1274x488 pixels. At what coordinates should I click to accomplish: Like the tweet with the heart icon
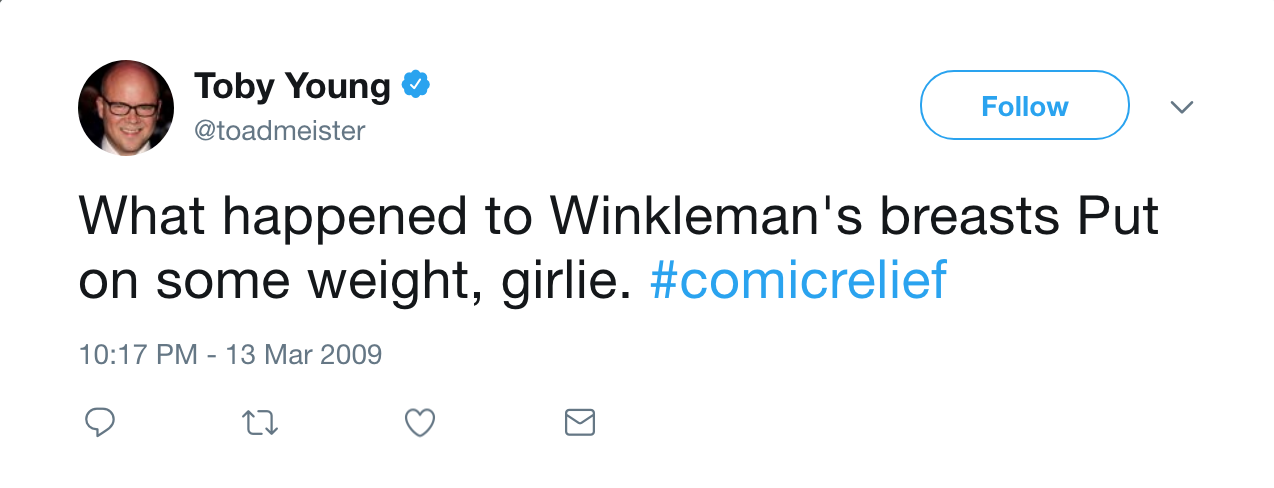(419, 423)
